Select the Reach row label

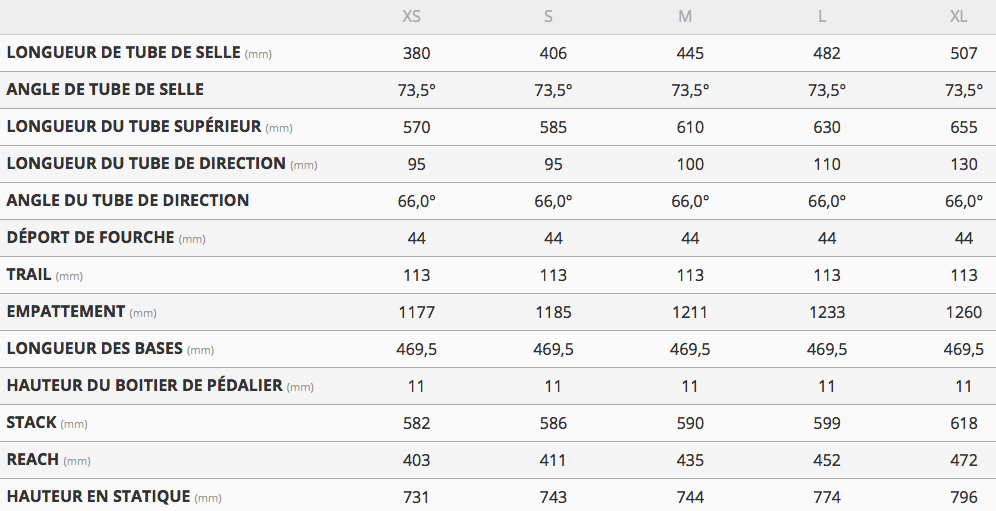coord(33,460)
